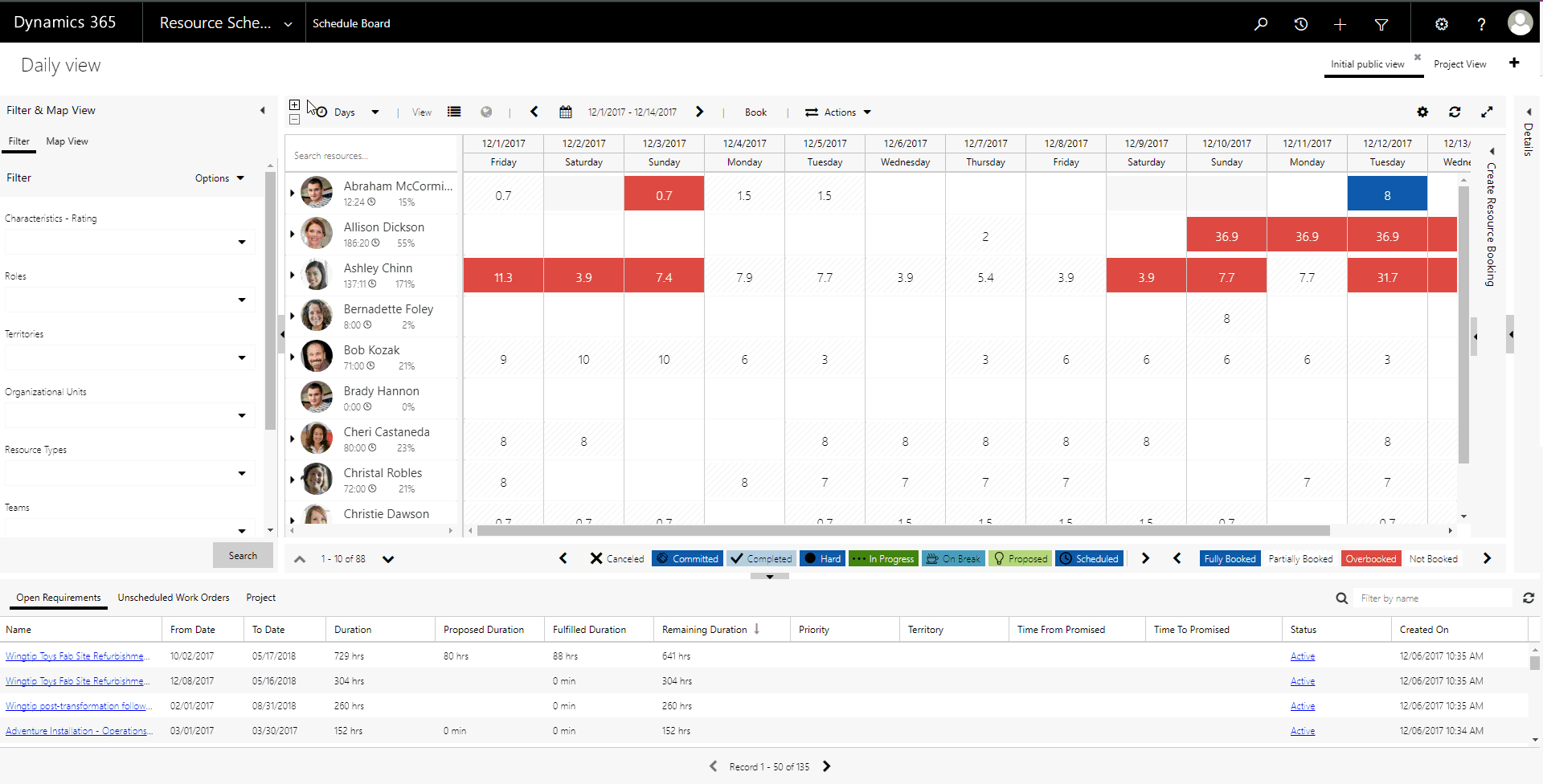
Task: Toggle the In Progress status filter
Action: tap(883, 558)
